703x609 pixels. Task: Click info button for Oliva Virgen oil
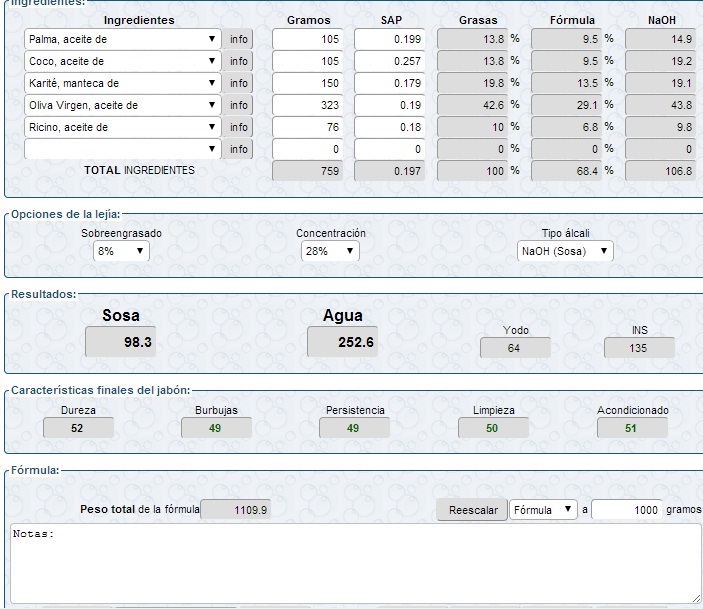239,105
